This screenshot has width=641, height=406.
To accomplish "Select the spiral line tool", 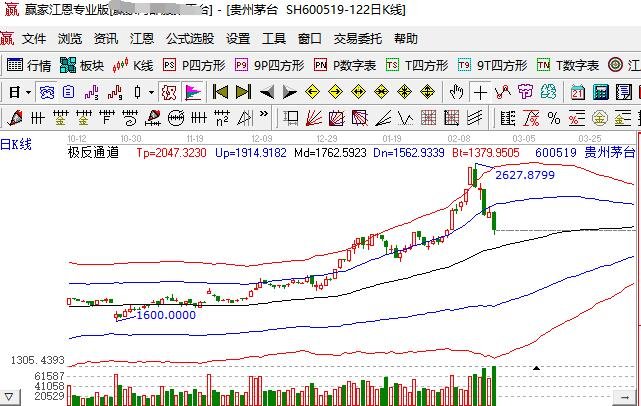I will coord(130,118).
